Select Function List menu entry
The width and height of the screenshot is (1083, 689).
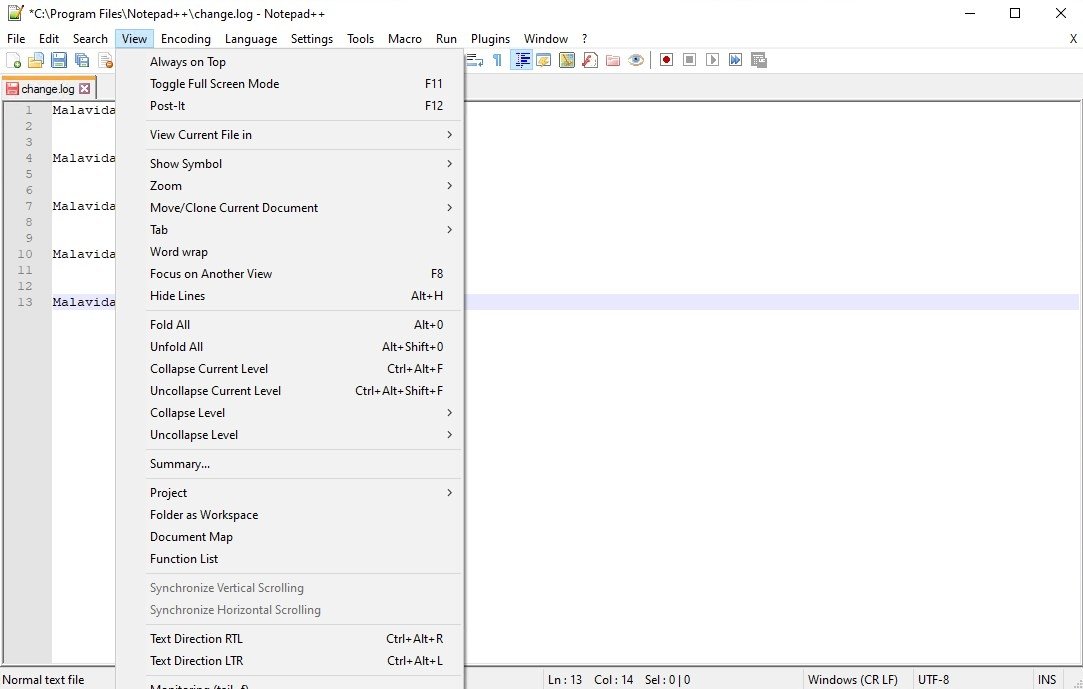point(289,559)
